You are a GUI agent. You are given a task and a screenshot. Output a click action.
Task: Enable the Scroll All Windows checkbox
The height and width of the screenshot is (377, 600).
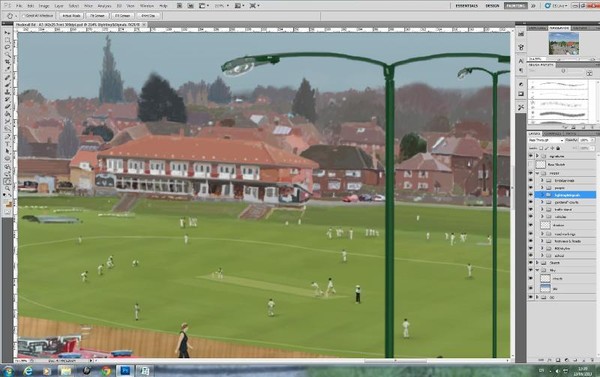pyautogui.click(x=24, y=16)
